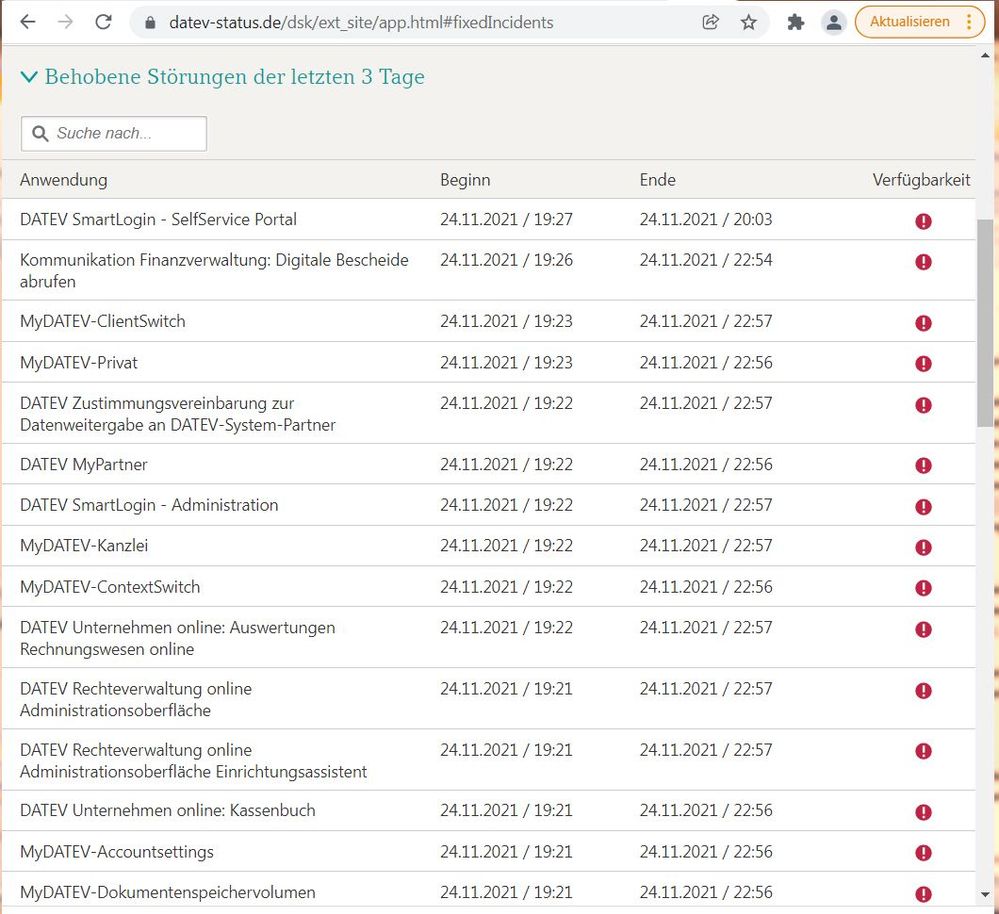The height and width of the screenshot is (914, 999).
Task: Select DATEV Zustimmungsvereinbarung zur Datenweitergabe entry
Action: 178,414
